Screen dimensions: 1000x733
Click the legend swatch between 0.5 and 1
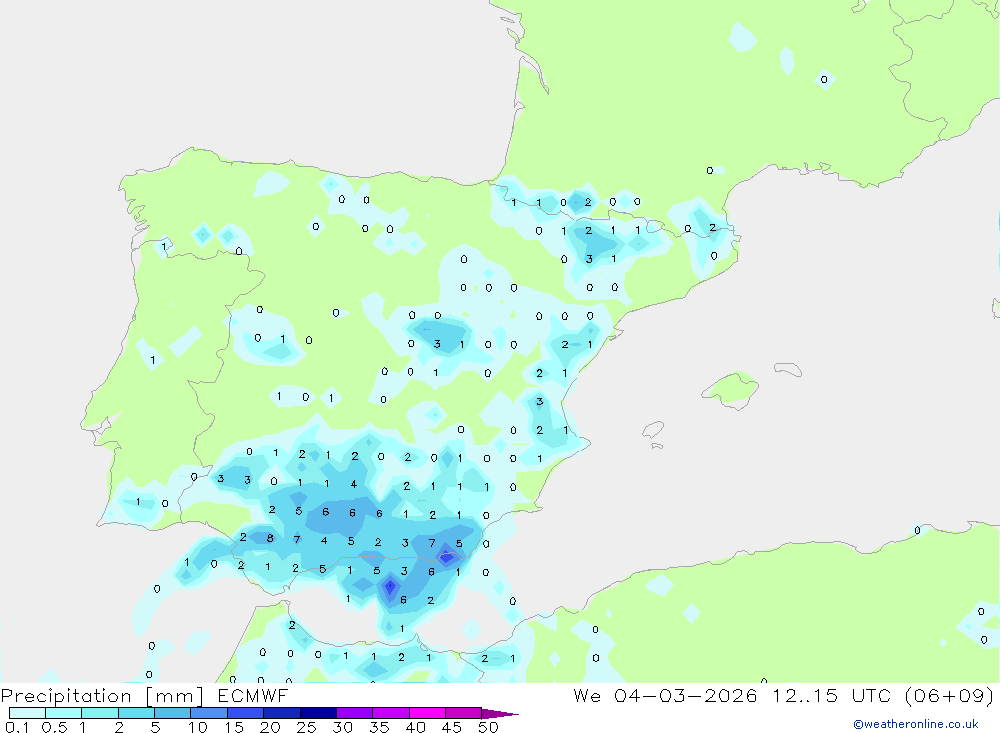[64, 713]
